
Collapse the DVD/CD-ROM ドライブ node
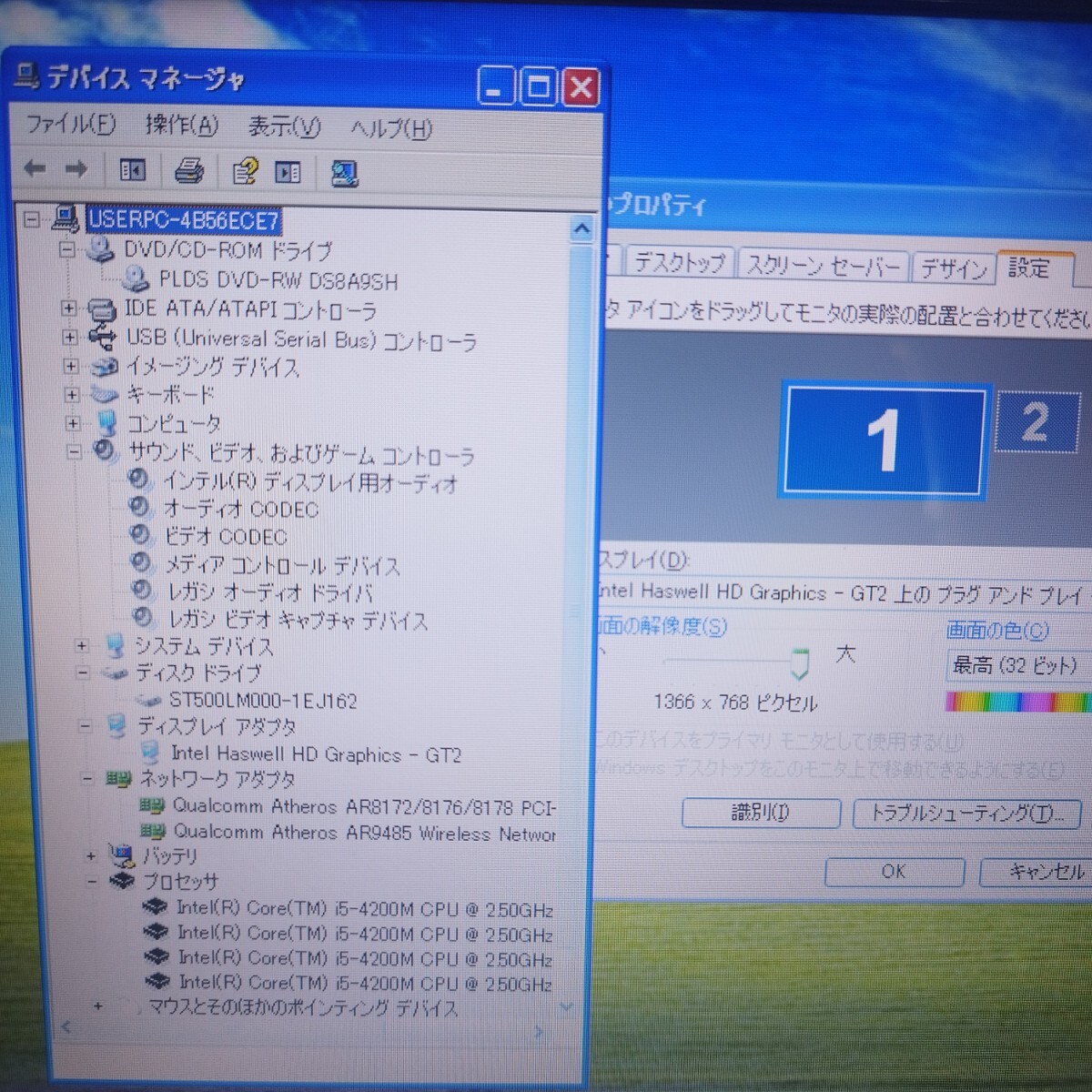67,249
